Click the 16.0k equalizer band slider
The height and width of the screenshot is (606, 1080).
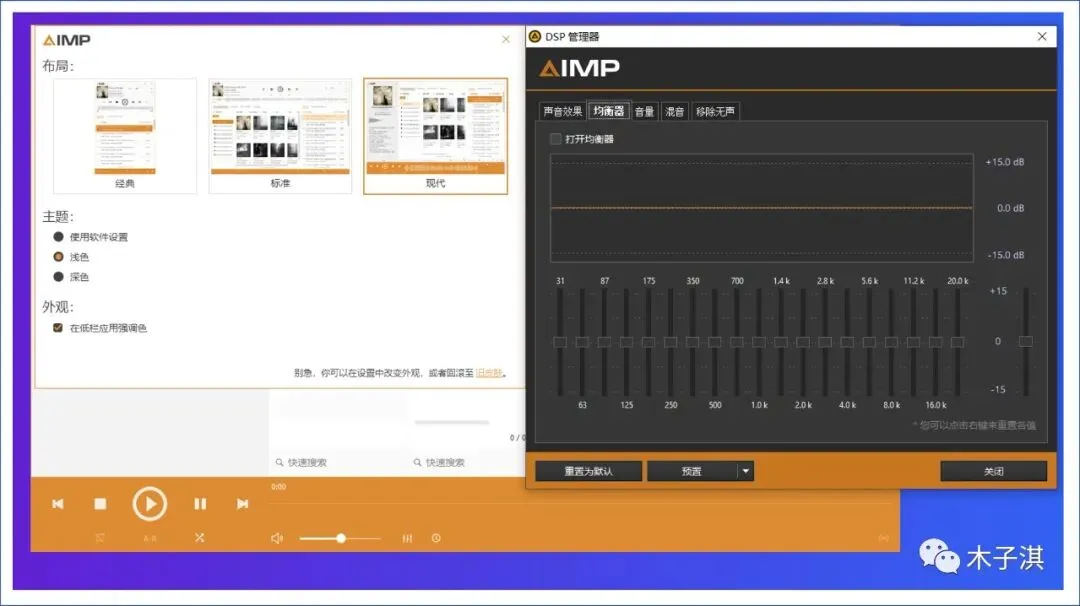pos(935,342)
